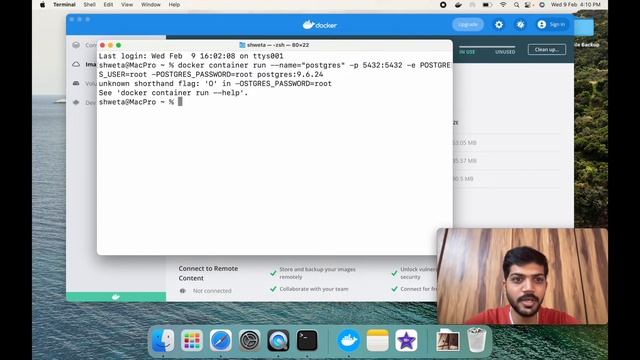Click Sign in on Docker Desktop
The height and width of the screenshot is (360, 640).
551,24
